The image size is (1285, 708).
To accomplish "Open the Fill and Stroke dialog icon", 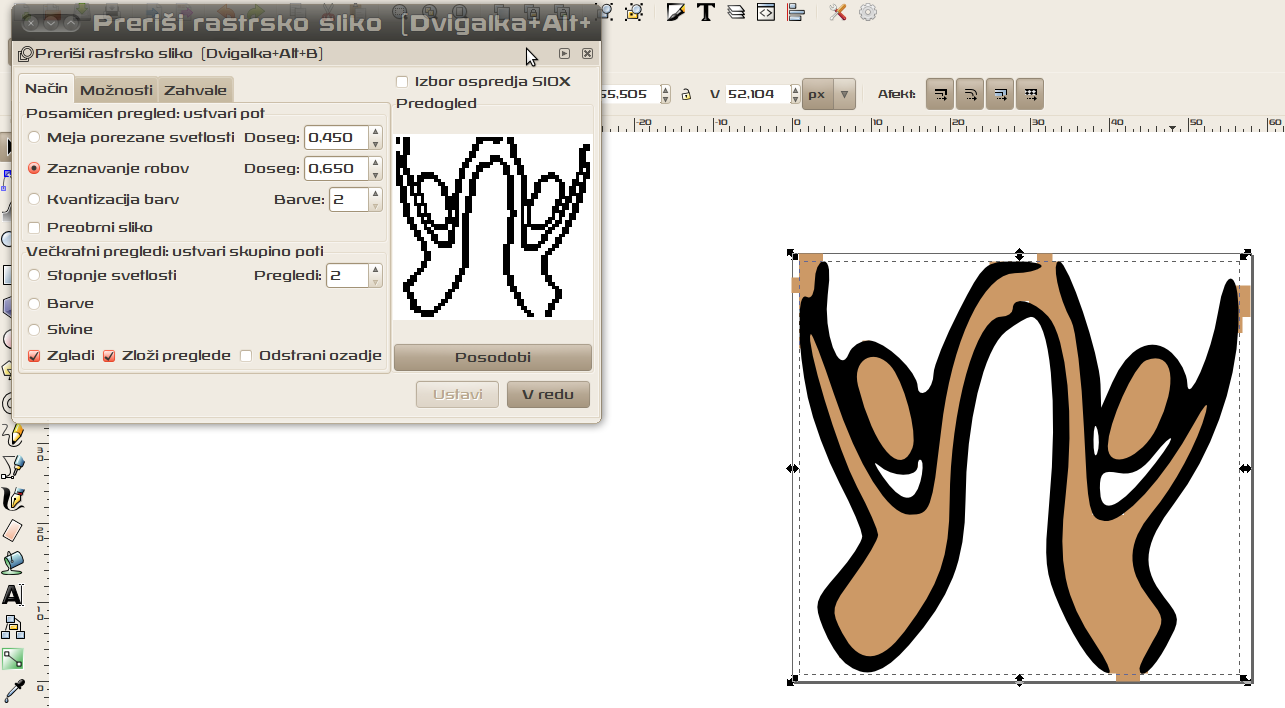I will (677, 12).
